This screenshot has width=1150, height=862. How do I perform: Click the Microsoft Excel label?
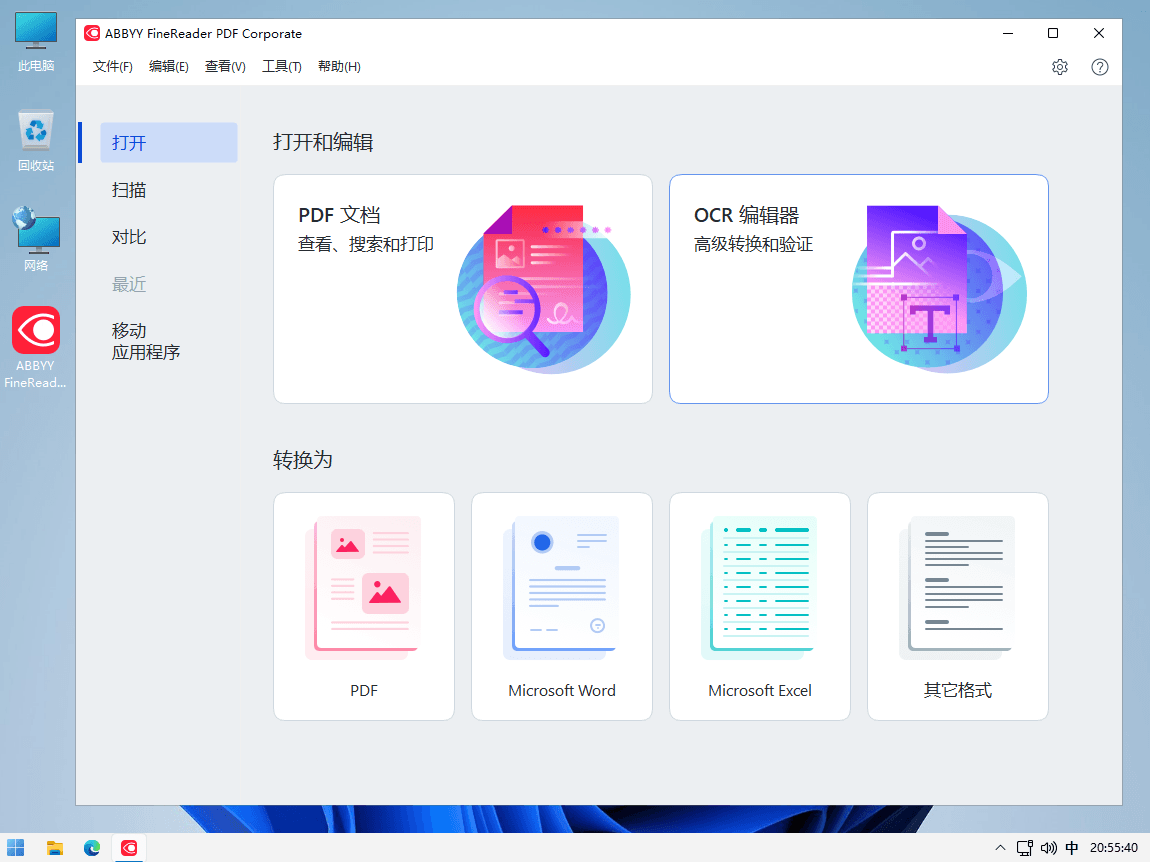click(760, 690)
